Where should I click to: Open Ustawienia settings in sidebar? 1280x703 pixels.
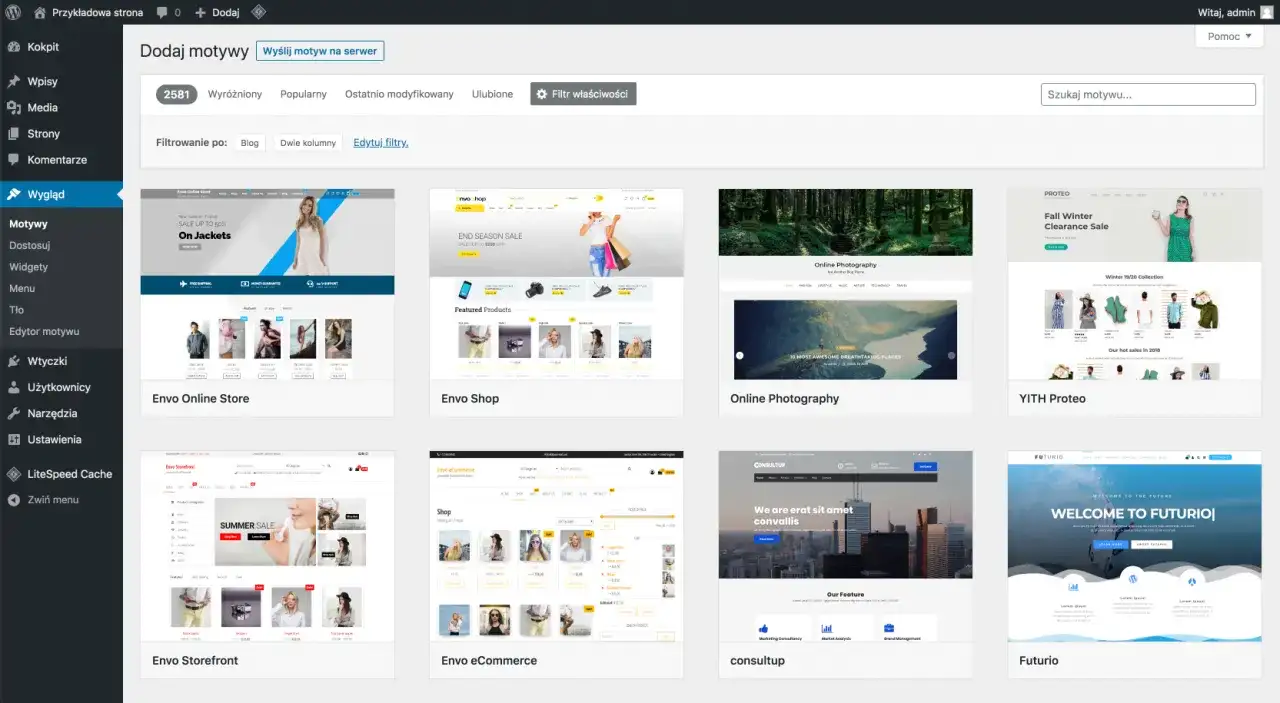[54, 439]
